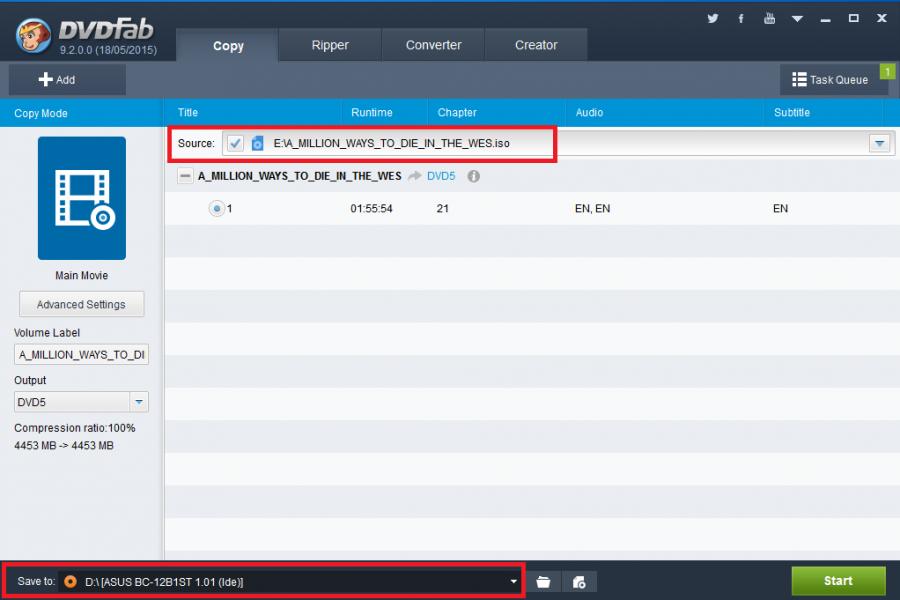This screenshot has width=900, height=600.
Task: Open the Output DVD5 dropdown
Action: pos(82,402)
